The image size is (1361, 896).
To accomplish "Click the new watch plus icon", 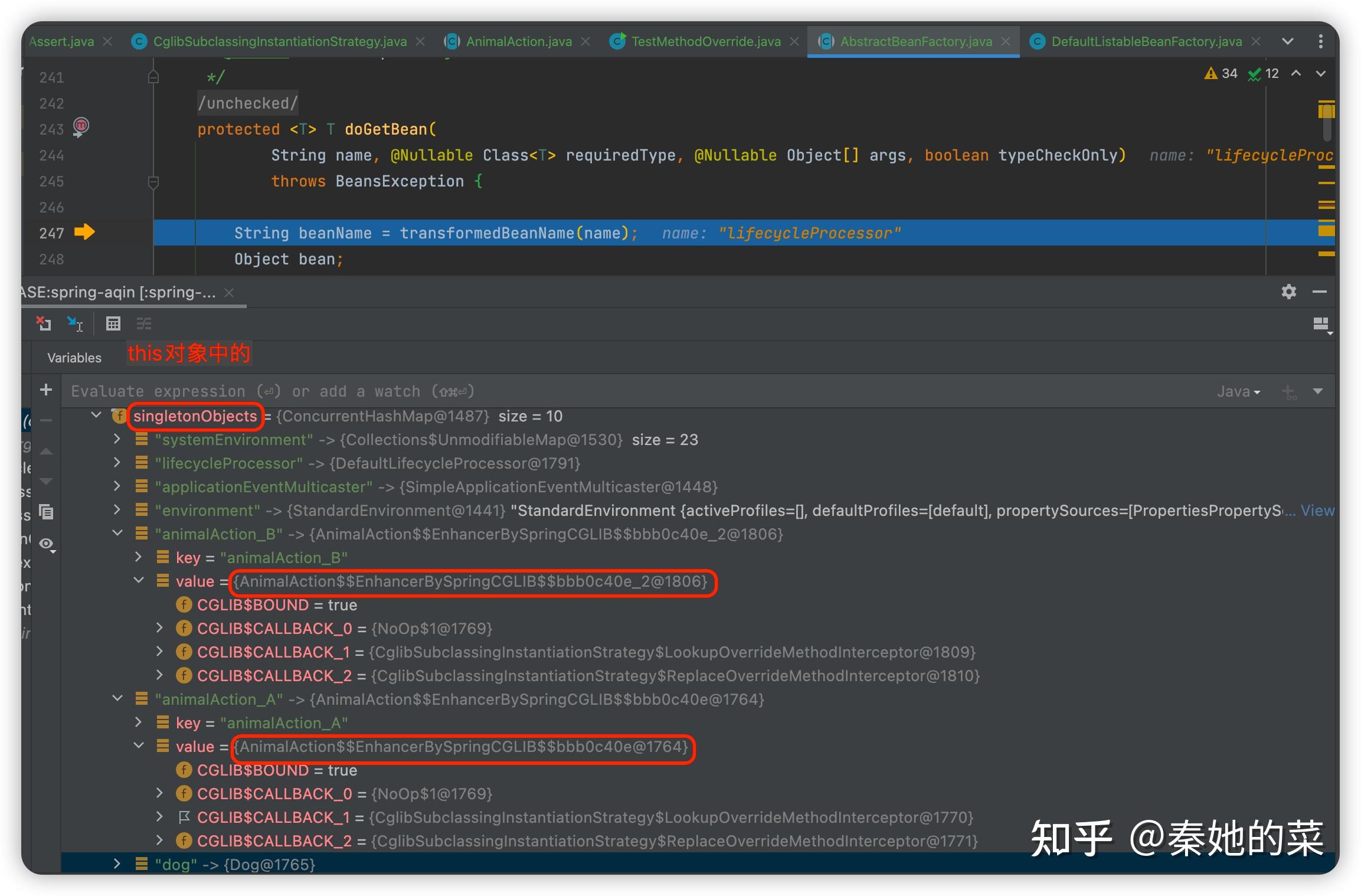I will coord(46,390).
